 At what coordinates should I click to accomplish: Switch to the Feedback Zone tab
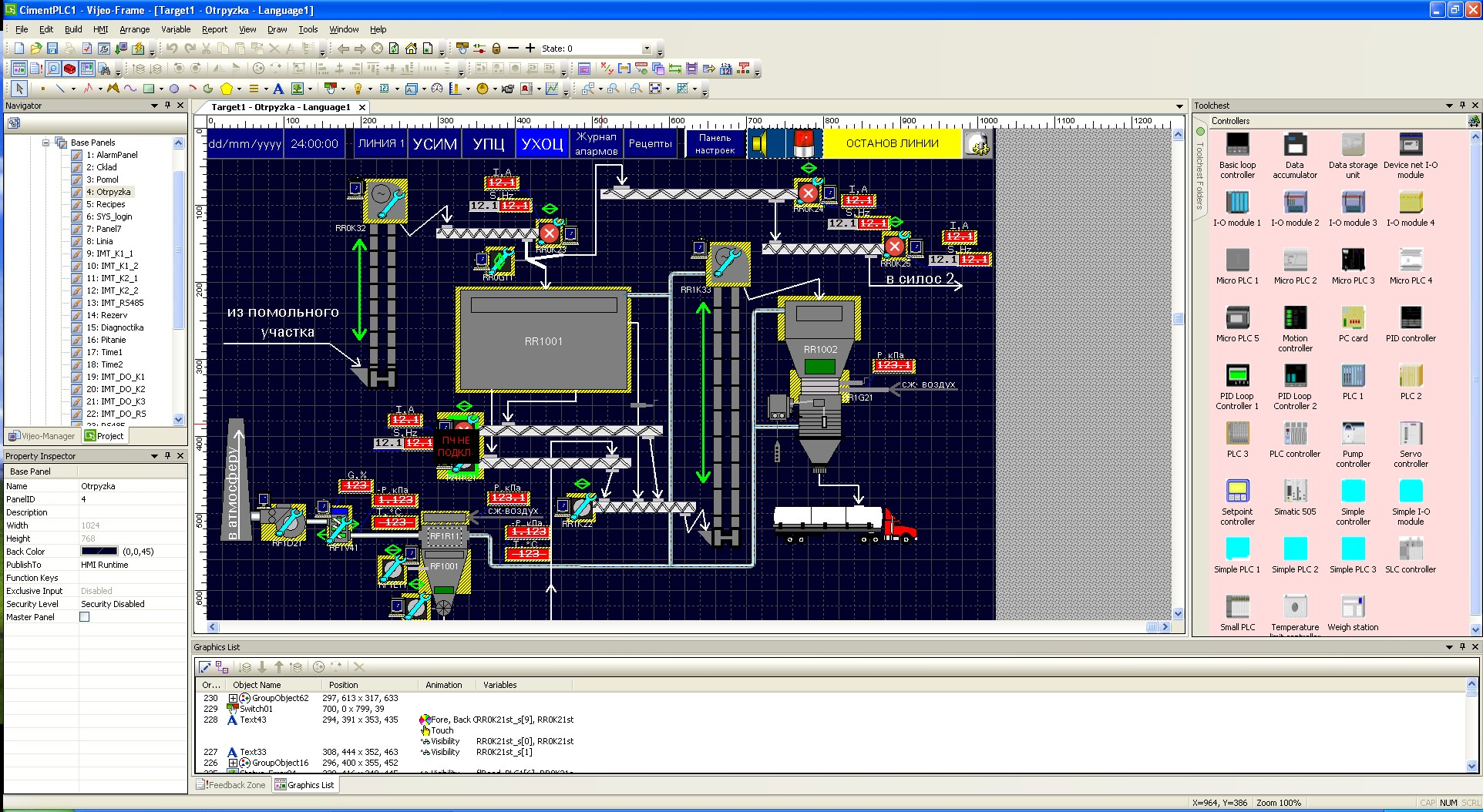pyautogui.click(x=230, y=785)
